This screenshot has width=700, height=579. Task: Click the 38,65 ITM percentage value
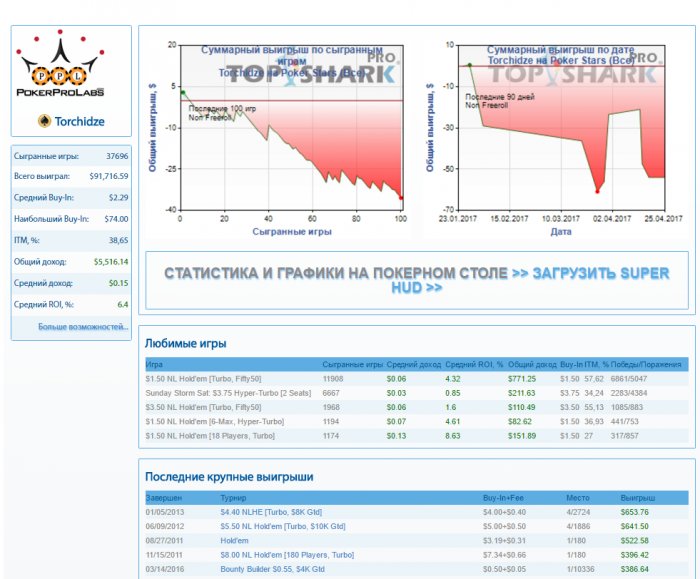click(118, 240)
